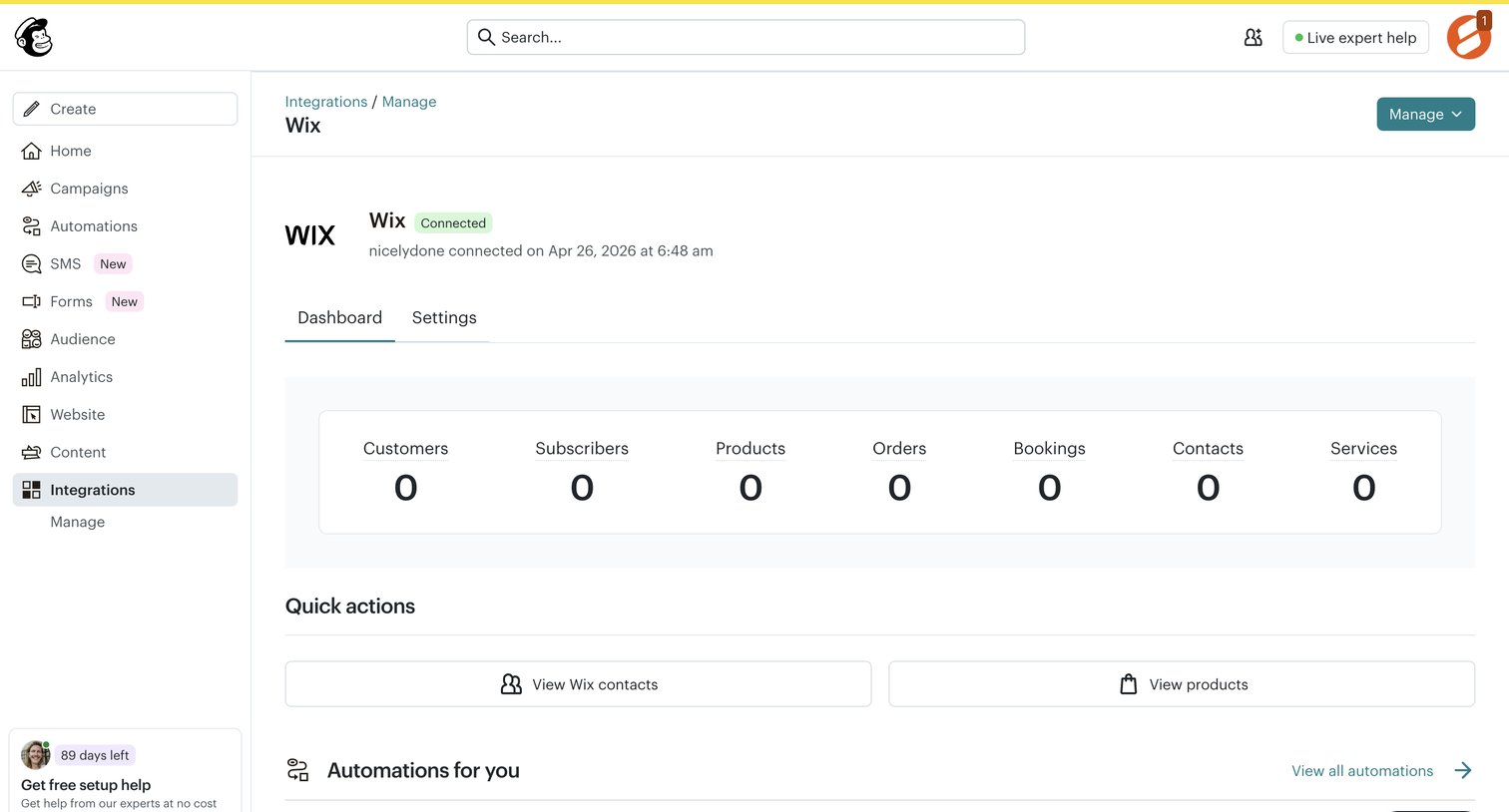Screen dimensions: 1509x812
Task: Open the invite users icon
Action: 1254,37
